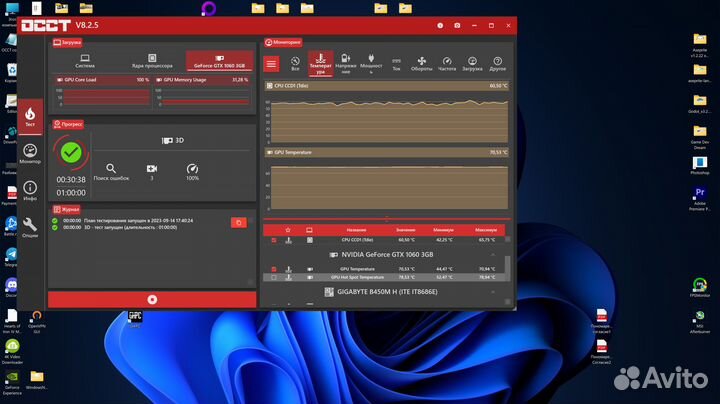Click the graph icon in GPU Temperature row
Image resolution: width=720 pixels, height=404 pixels.
(289, 269)
